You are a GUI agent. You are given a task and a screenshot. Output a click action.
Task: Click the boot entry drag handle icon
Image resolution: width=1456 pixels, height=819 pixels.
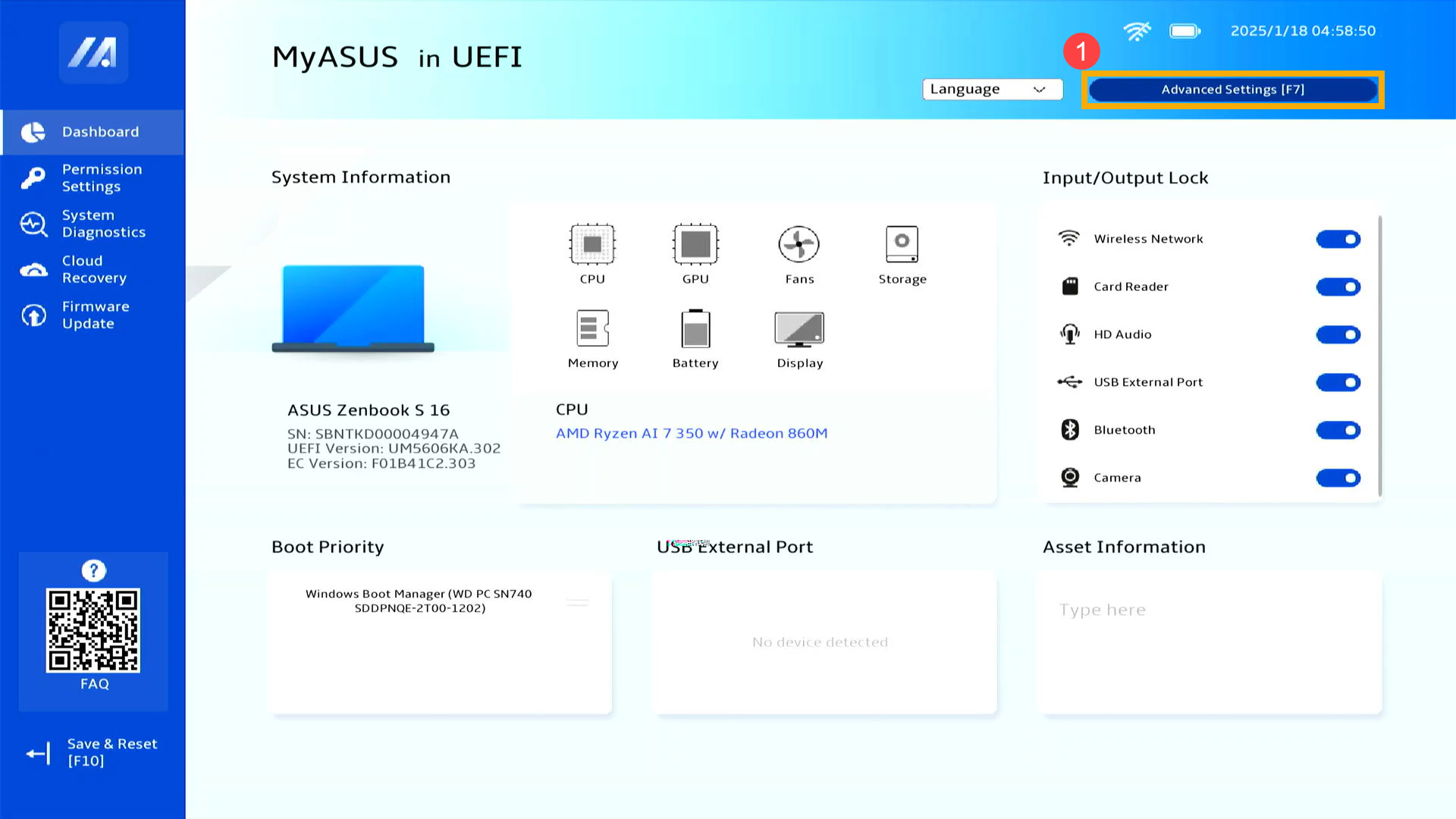tap(577, 602)
